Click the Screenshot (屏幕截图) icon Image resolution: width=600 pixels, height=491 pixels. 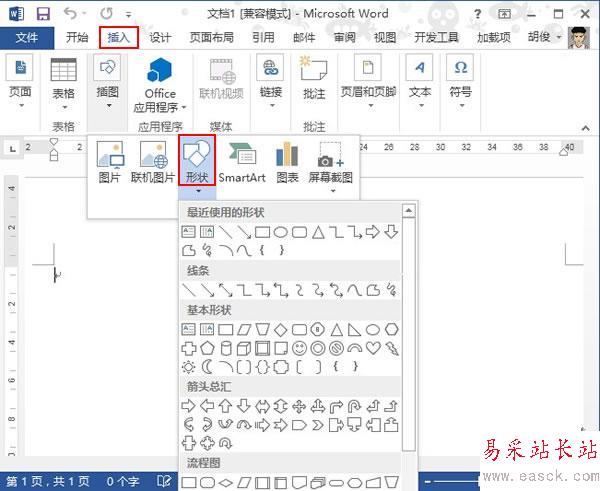click(x=331, y=161)
